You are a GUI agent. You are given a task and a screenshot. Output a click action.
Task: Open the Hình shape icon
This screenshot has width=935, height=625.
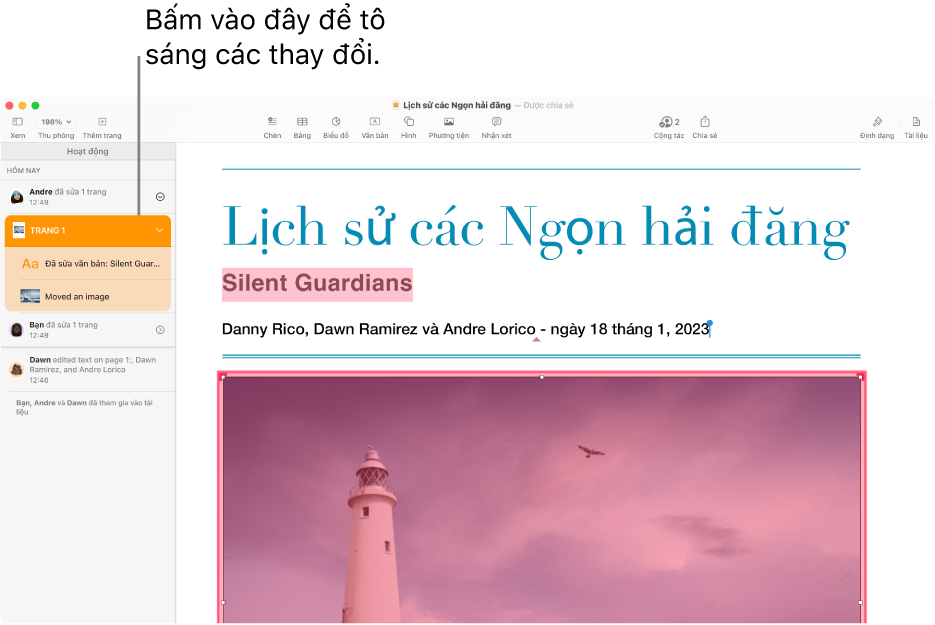click(408, 121)
